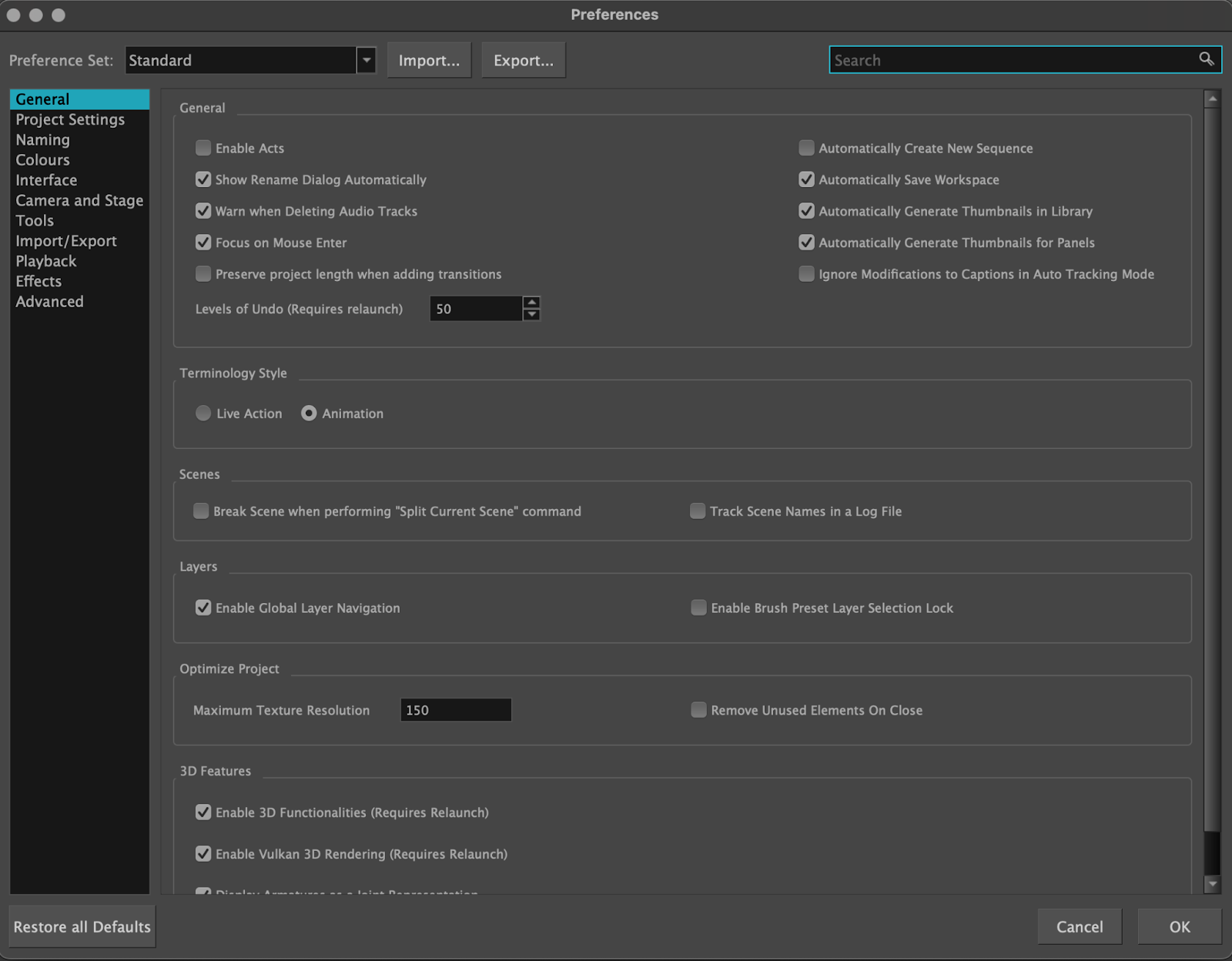Enable the Enable Acts checkbox
1232x961 pixels.
203,148
